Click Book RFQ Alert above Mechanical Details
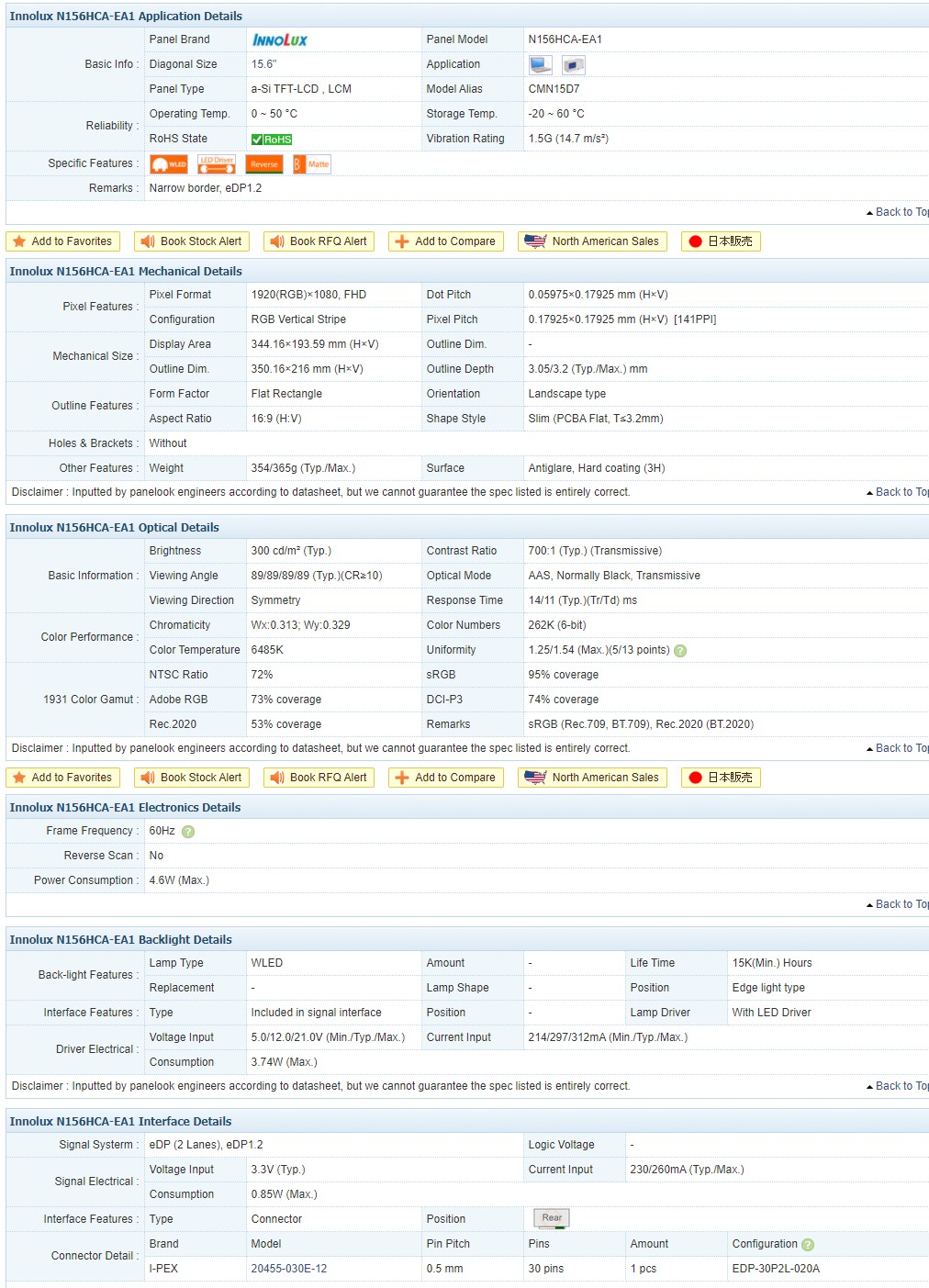This screenshot has width=929, height=1288. click(x=319, y=241)
